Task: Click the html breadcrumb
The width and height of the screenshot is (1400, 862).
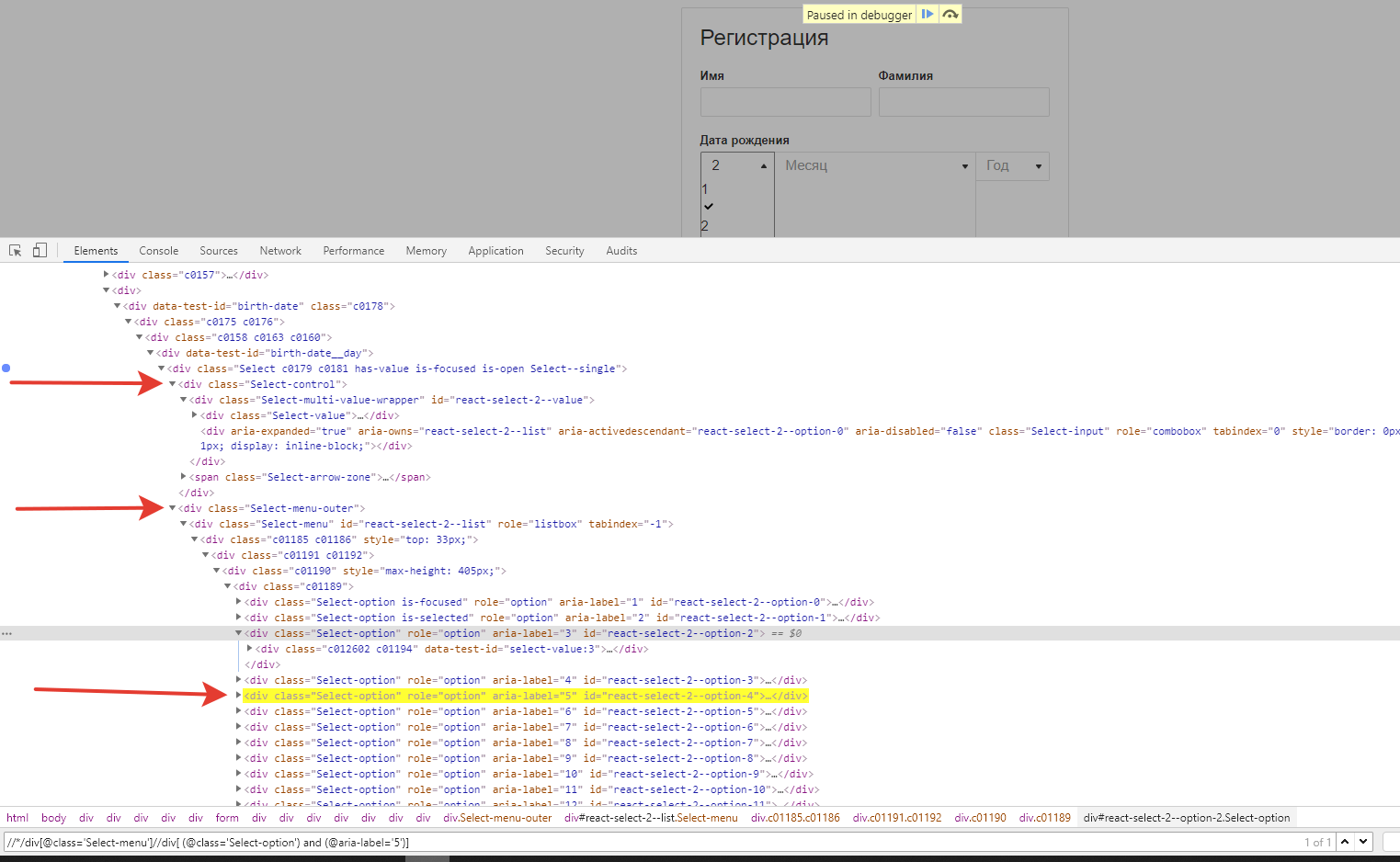Action: pyautogui.click(x=17, y=818)
